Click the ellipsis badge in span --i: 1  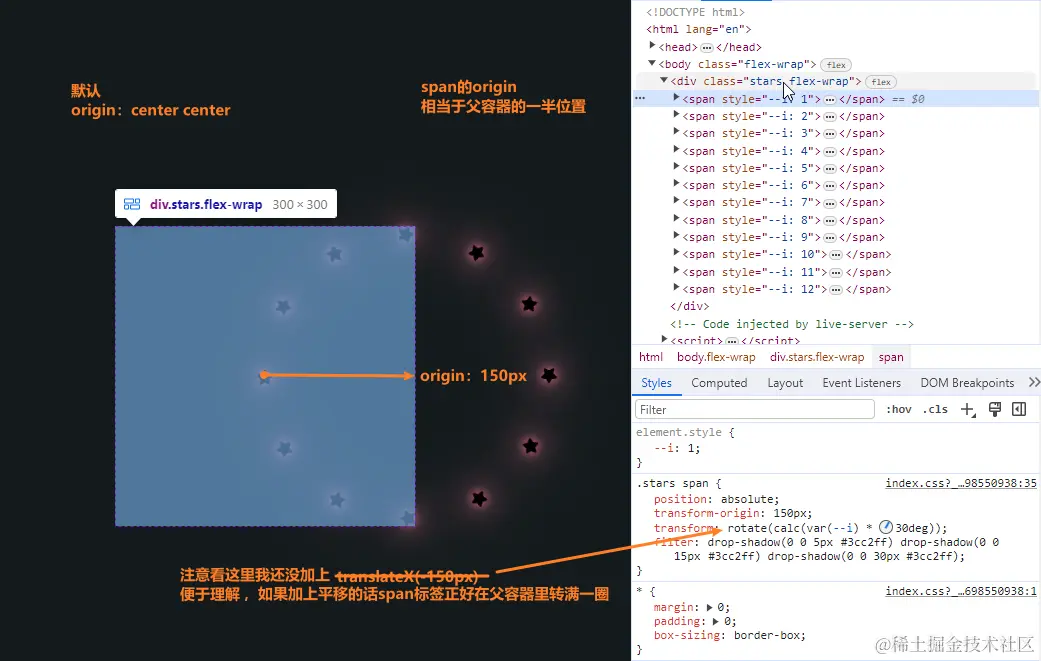pyautogui.click(x=830, y=100)
